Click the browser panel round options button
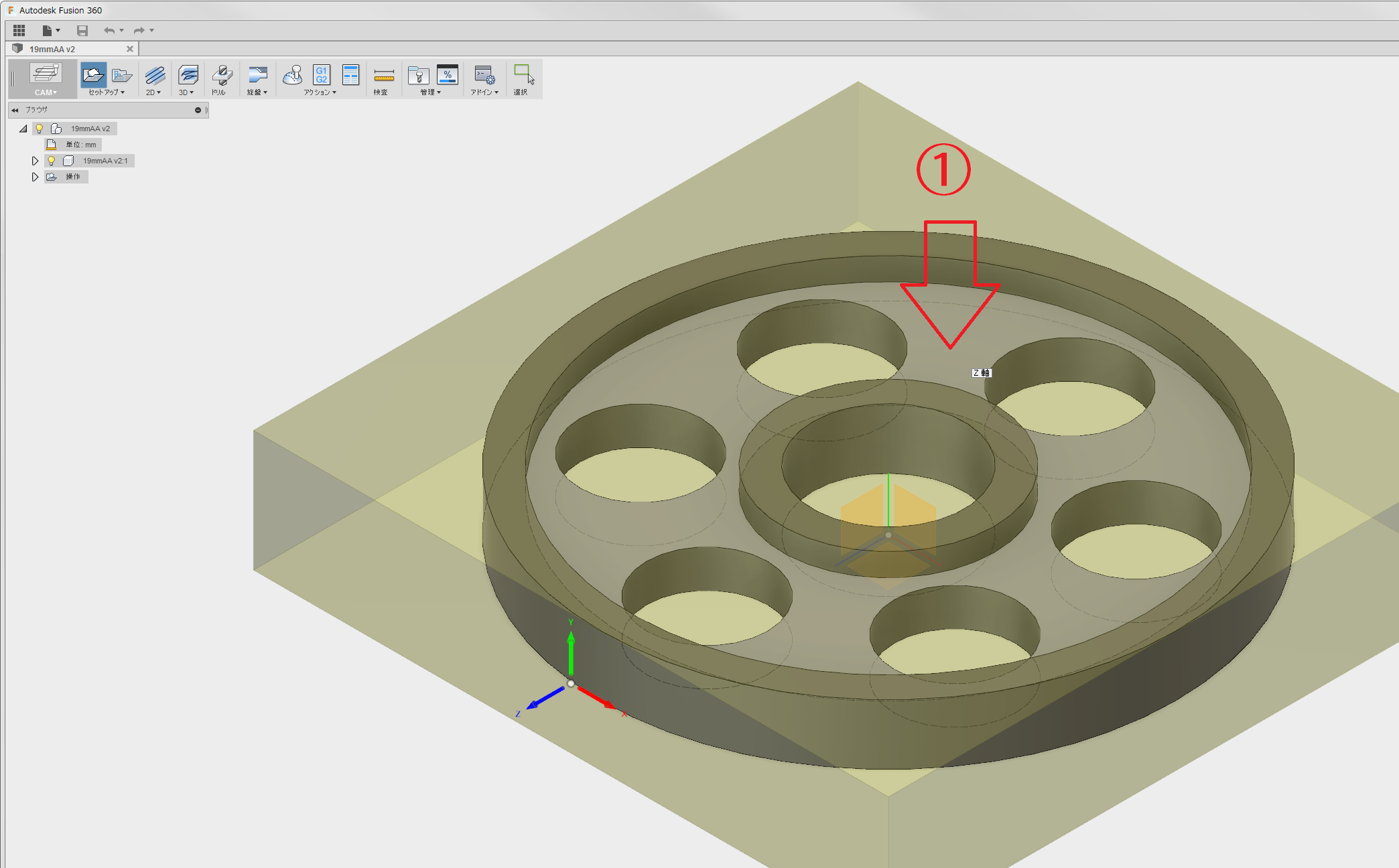 [x=198, y=110]
